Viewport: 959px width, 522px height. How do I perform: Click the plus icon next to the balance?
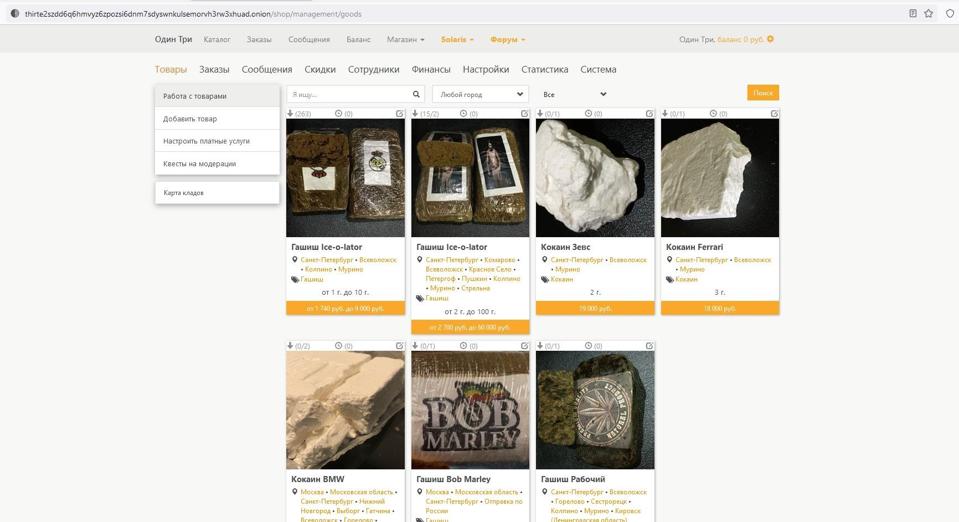(x=770, y=39)
